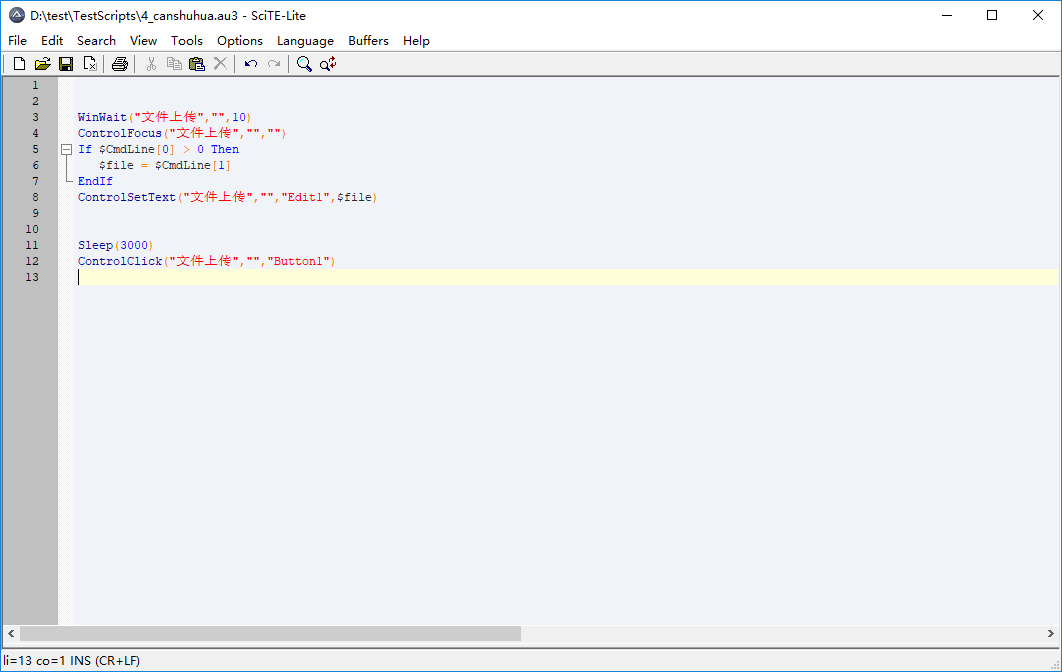Open the Options menu

240,41
